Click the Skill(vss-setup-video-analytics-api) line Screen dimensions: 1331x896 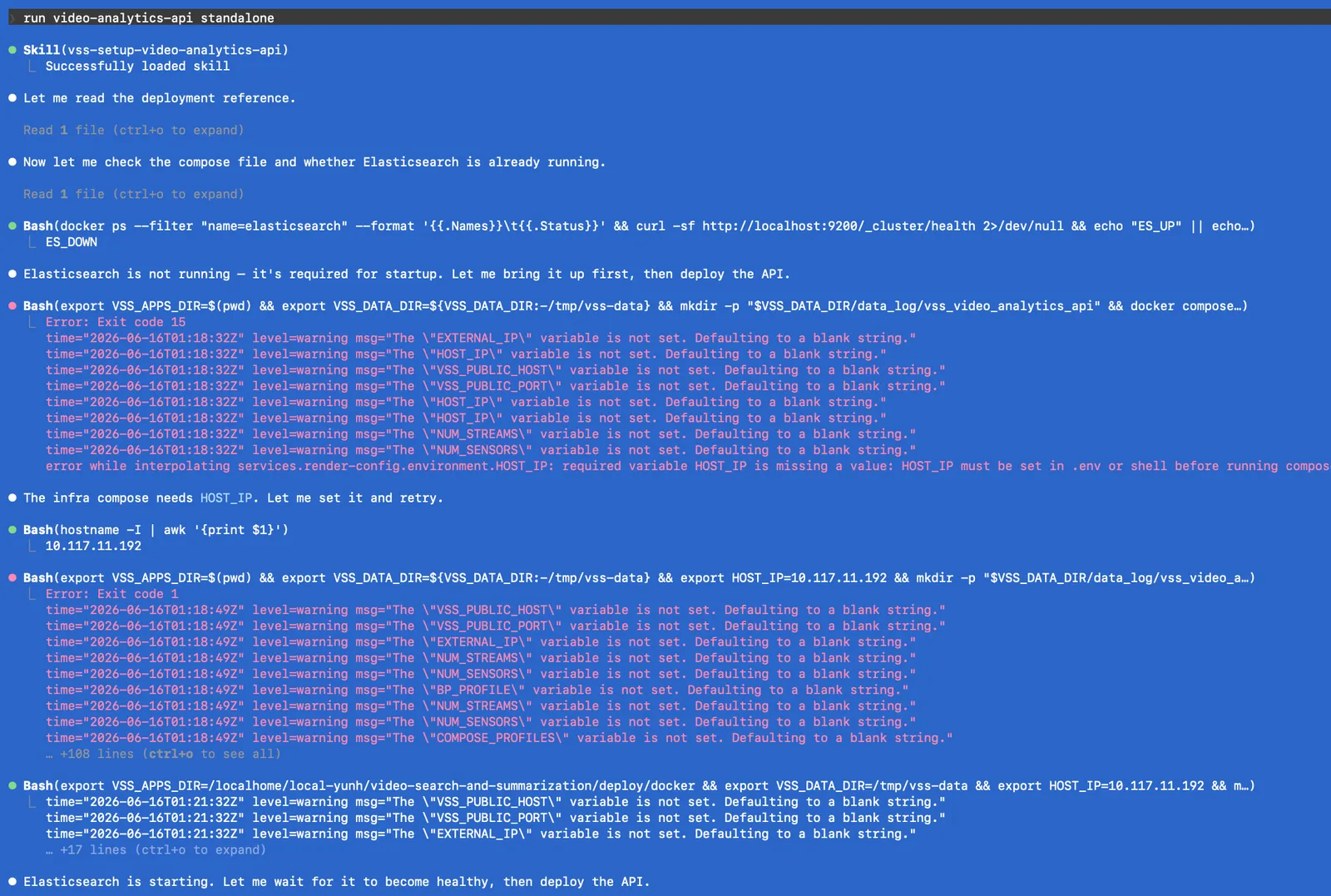(156, 50)
